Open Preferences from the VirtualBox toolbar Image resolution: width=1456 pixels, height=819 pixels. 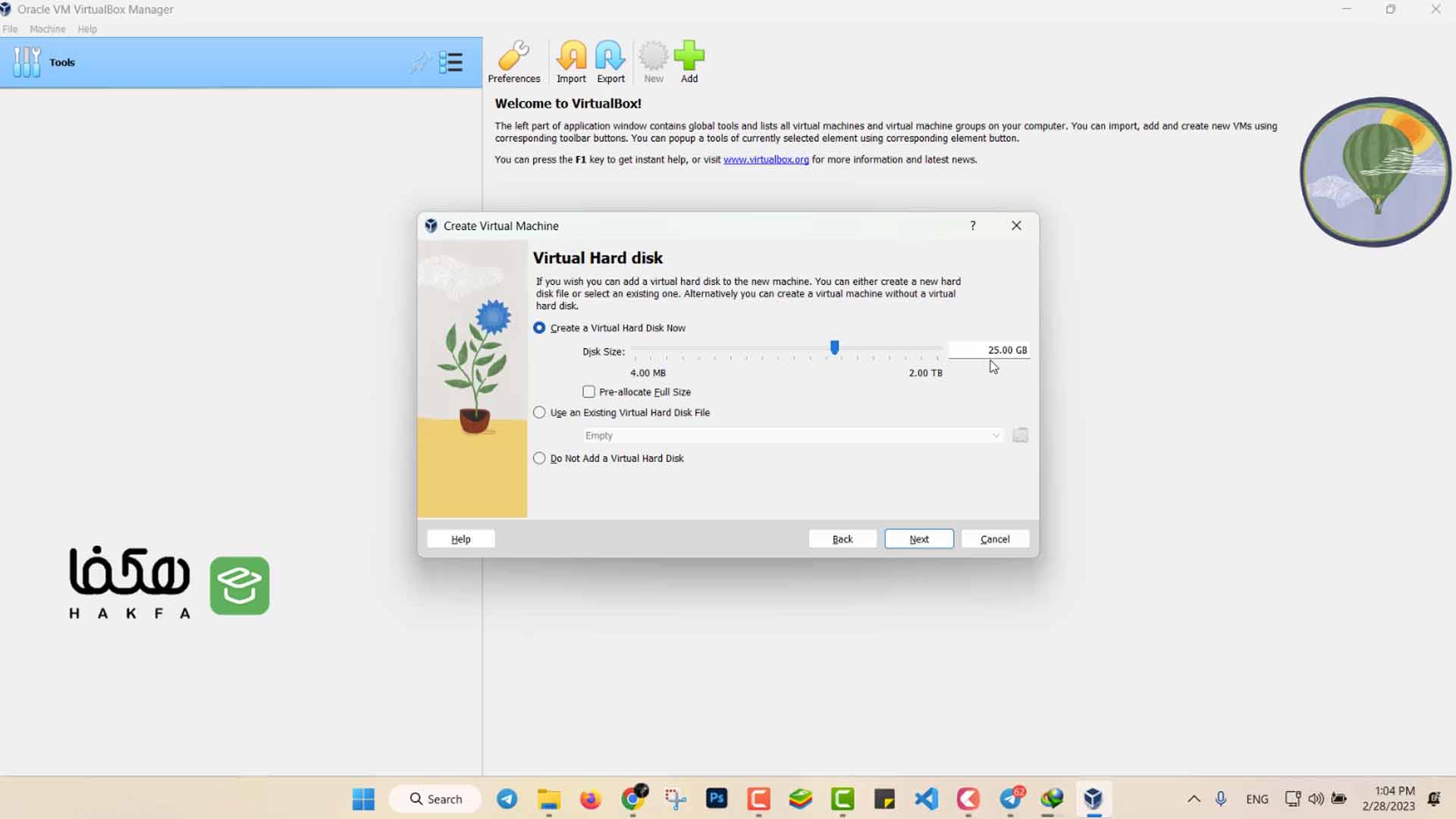point(513,61)
